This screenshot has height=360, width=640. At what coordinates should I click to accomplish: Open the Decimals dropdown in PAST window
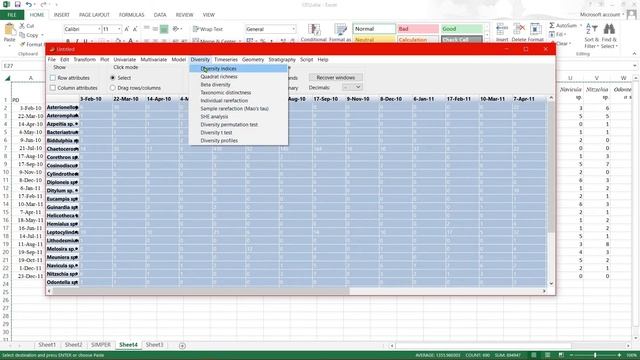point(352,87)
